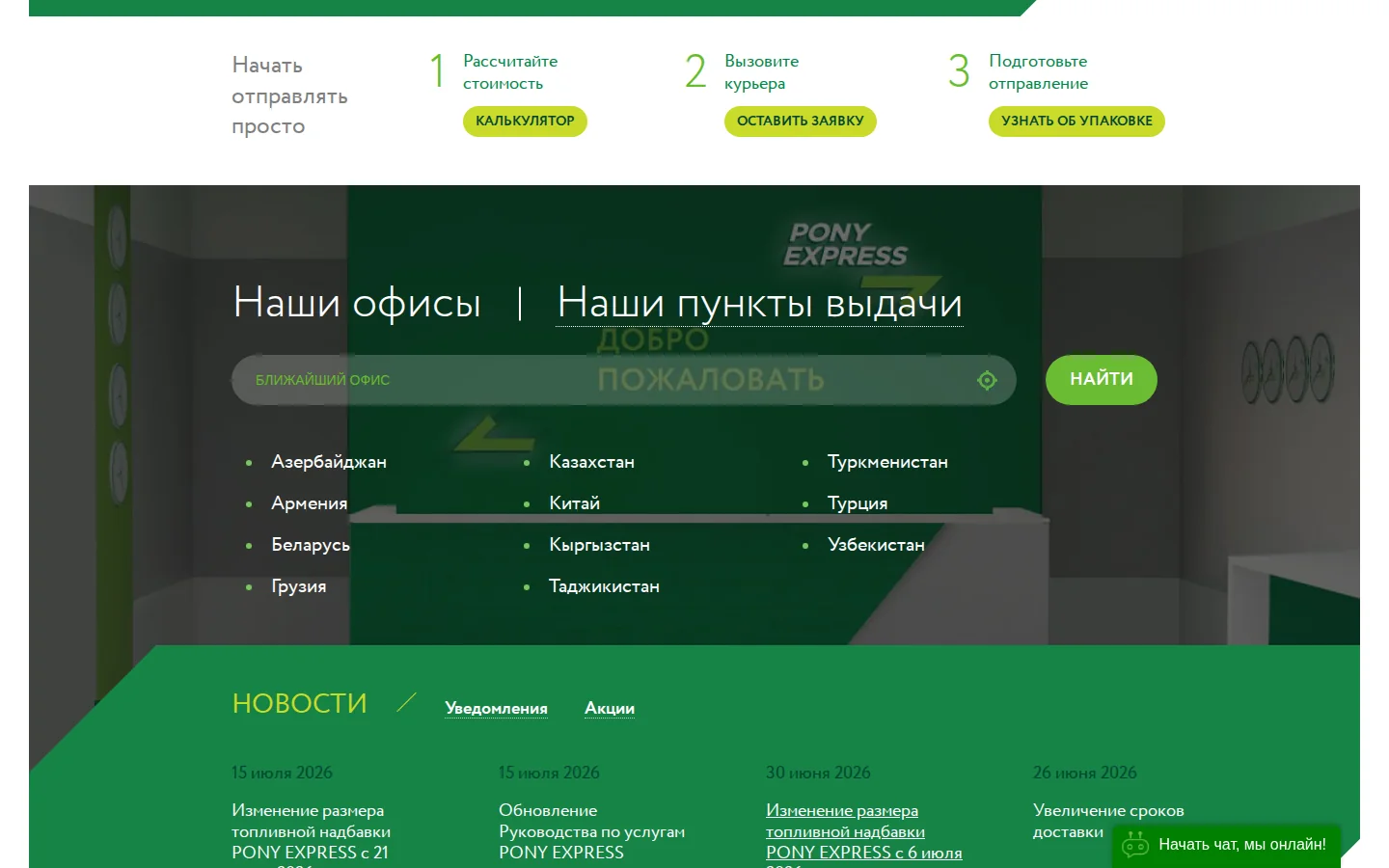
Task: Click Начать чат, мы онлайн! widget
Action: [1226, 845]
